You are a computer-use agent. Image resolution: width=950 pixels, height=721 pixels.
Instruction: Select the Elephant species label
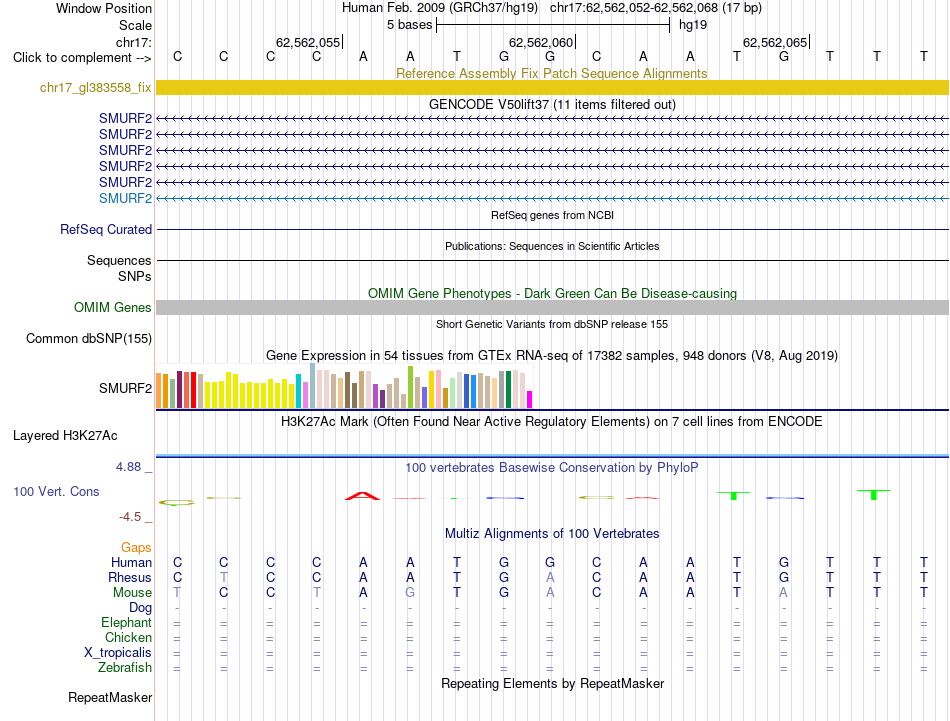[127, 622]
